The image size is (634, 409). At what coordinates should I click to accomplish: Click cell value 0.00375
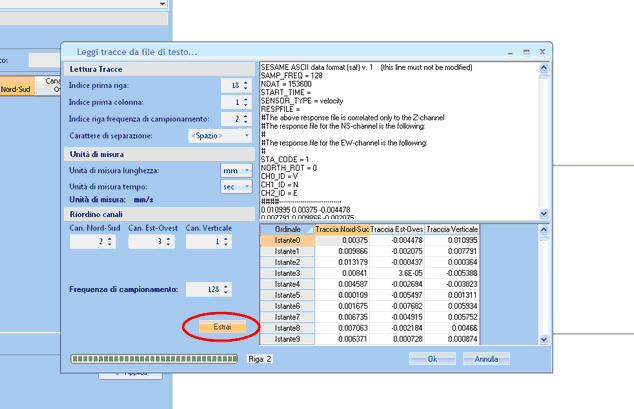click(x=342, y=240)
